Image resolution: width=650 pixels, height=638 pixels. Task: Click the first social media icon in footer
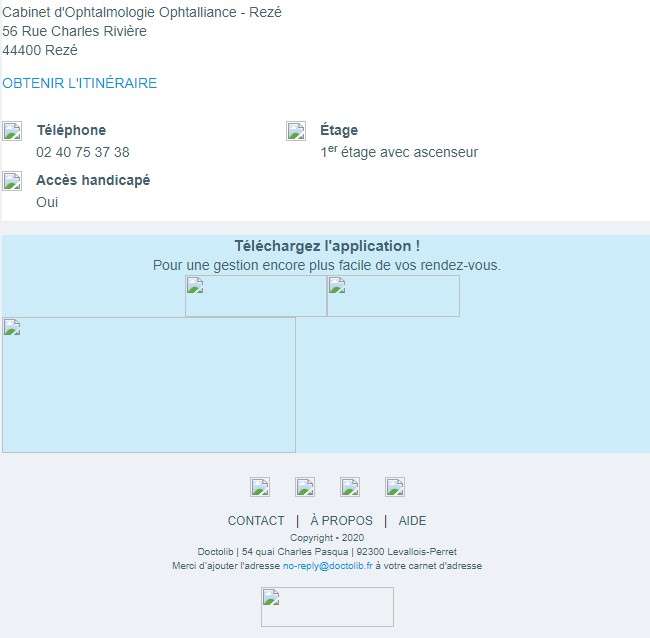click(260, 487)
